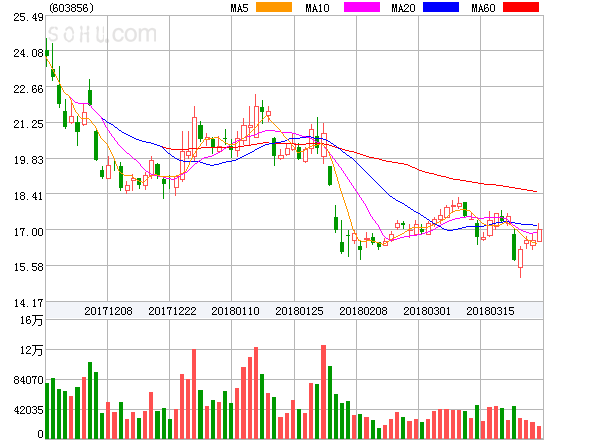Click the 24.08 price axis label

coord(28,53)
